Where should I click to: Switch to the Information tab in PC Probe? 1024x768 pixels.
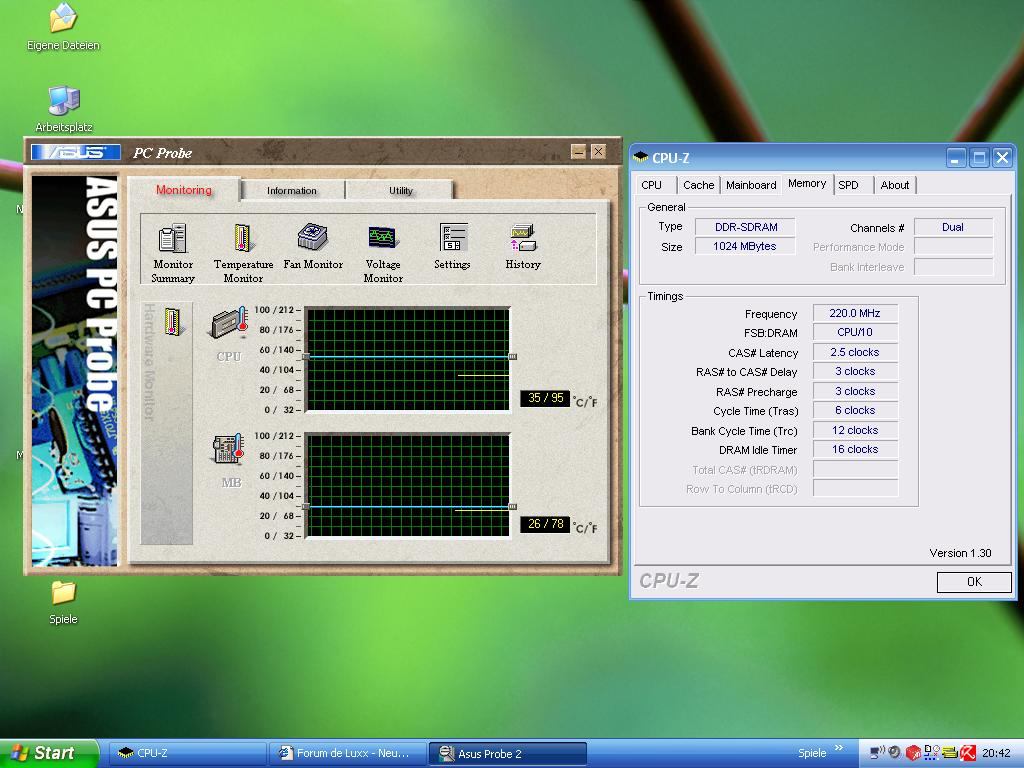292,190
